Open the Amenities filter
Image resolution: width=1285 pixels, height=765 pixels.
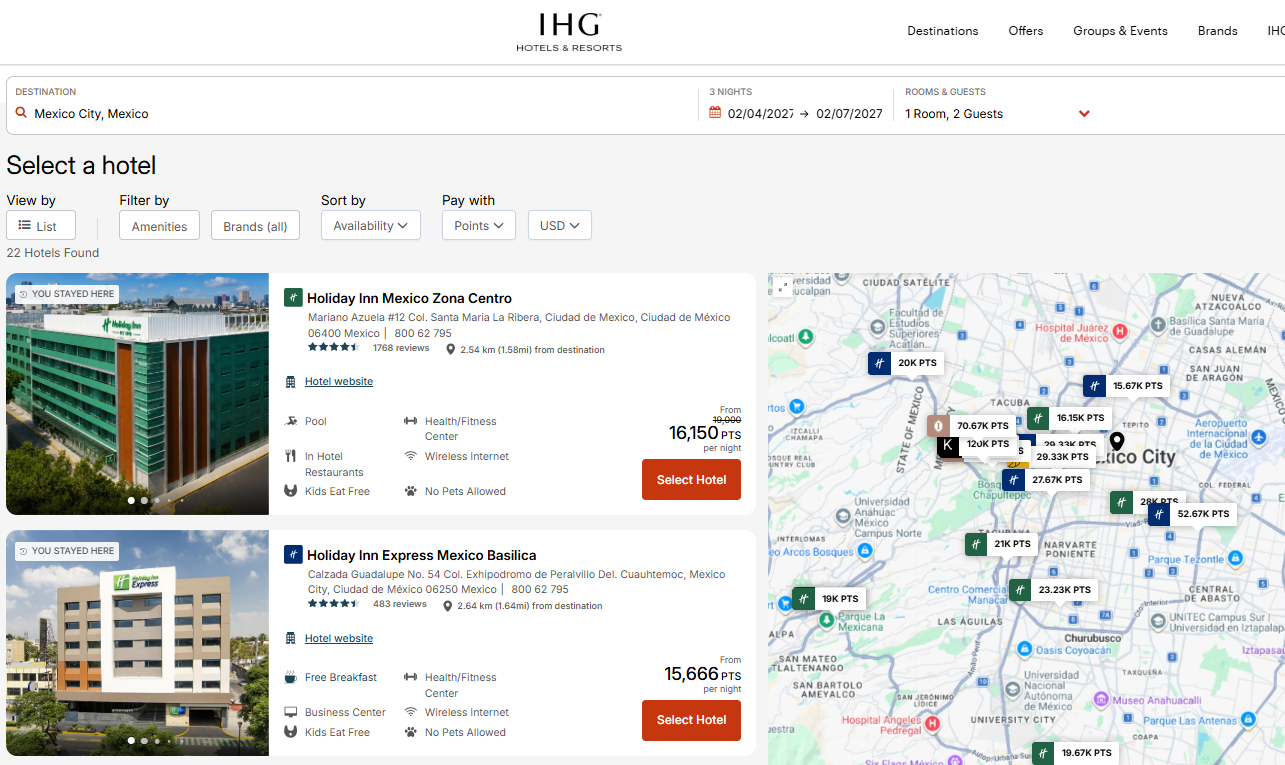click(x=160, y=226)
